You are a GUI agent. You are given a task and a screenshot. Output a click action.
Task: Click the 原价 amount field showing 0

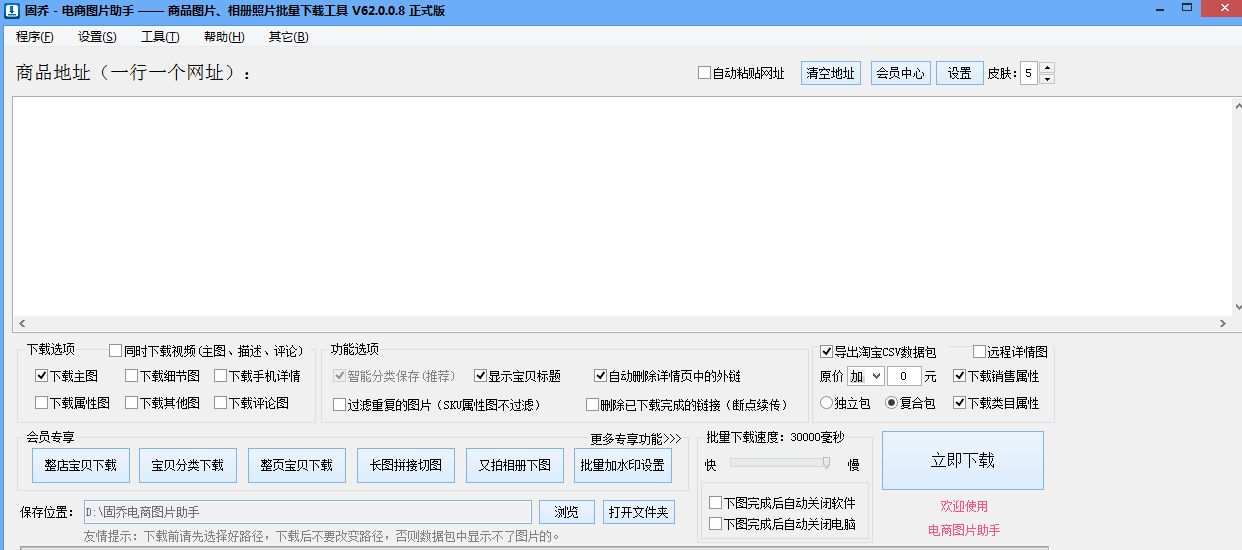point(904,376)
